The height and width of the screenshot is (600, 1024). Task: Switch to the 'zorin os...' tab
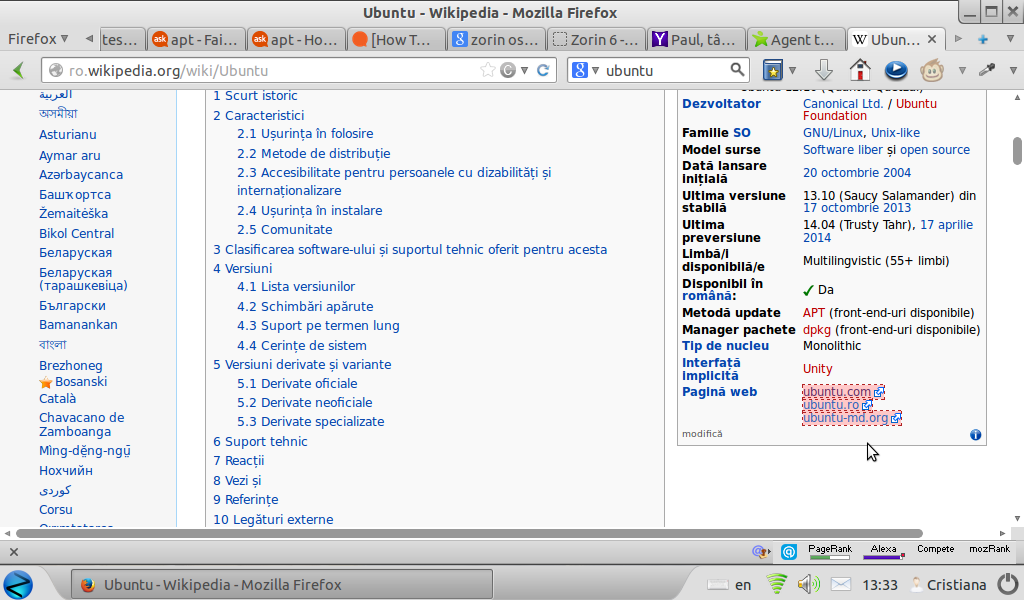click(496, 40)
